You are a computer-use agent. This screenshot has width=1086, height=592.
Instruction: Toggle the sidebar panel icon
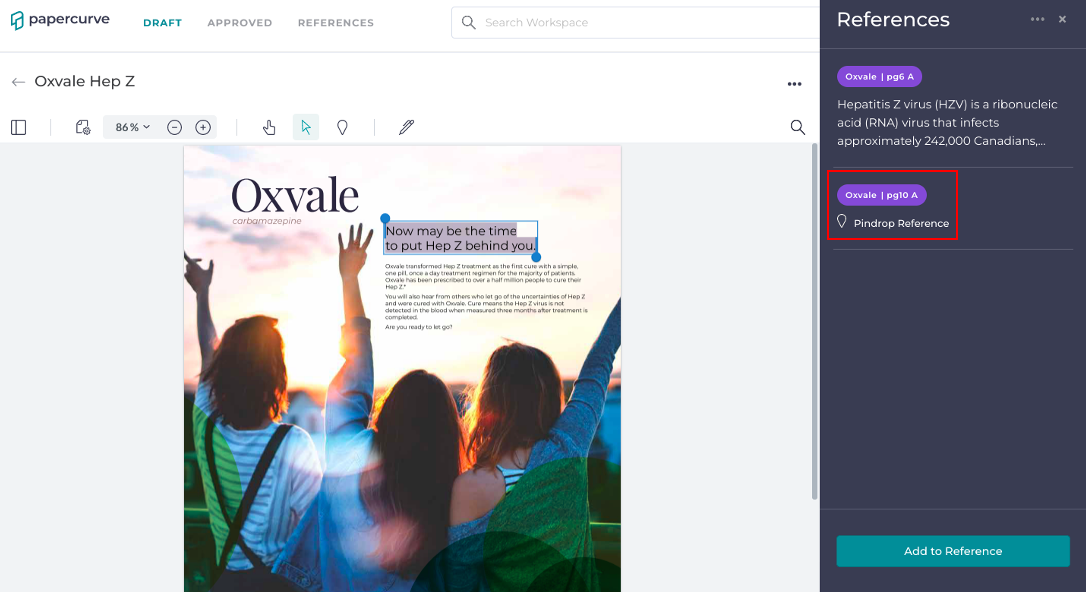[x=19, y=127]
